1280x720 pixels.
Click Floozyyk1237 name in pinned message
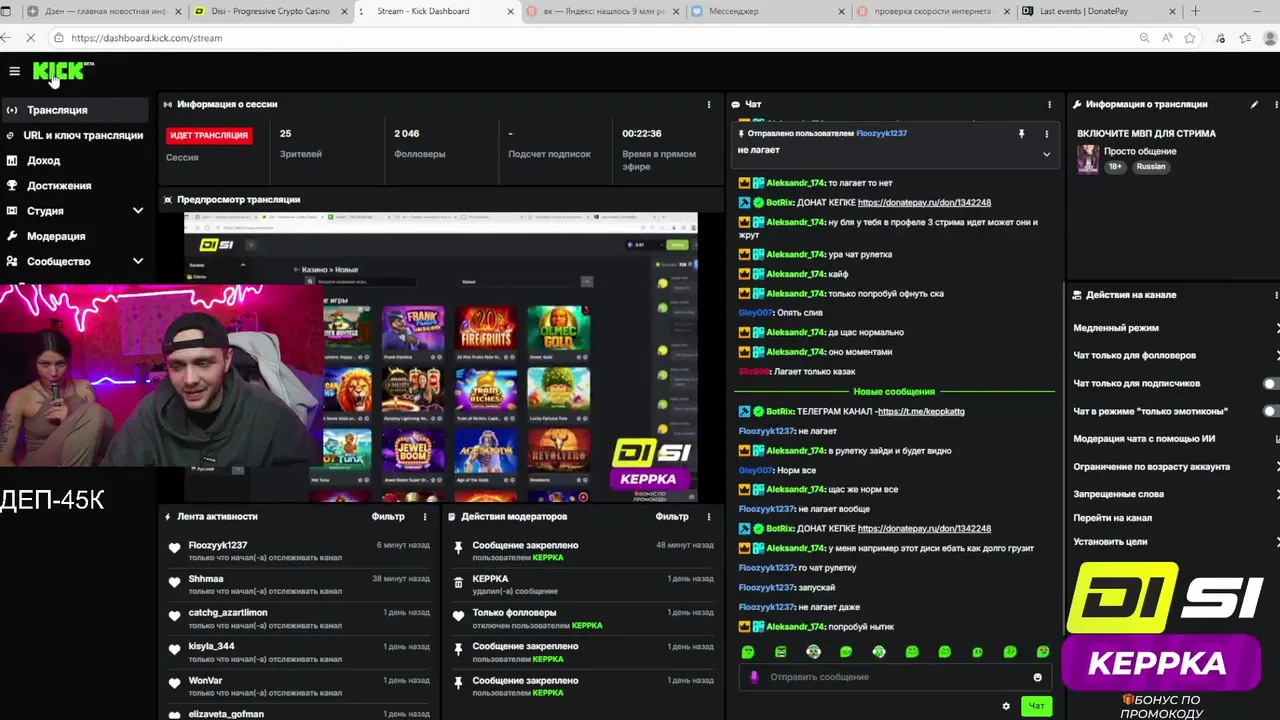click(882, 133)
